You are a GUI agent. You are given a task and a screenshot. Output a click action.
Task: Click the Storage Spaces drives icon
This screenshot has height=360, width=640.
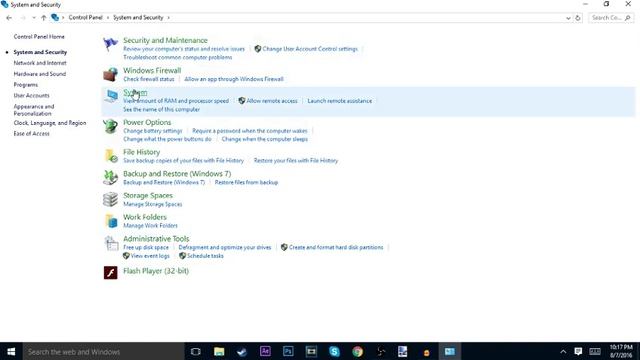click(x=110, y=199)
